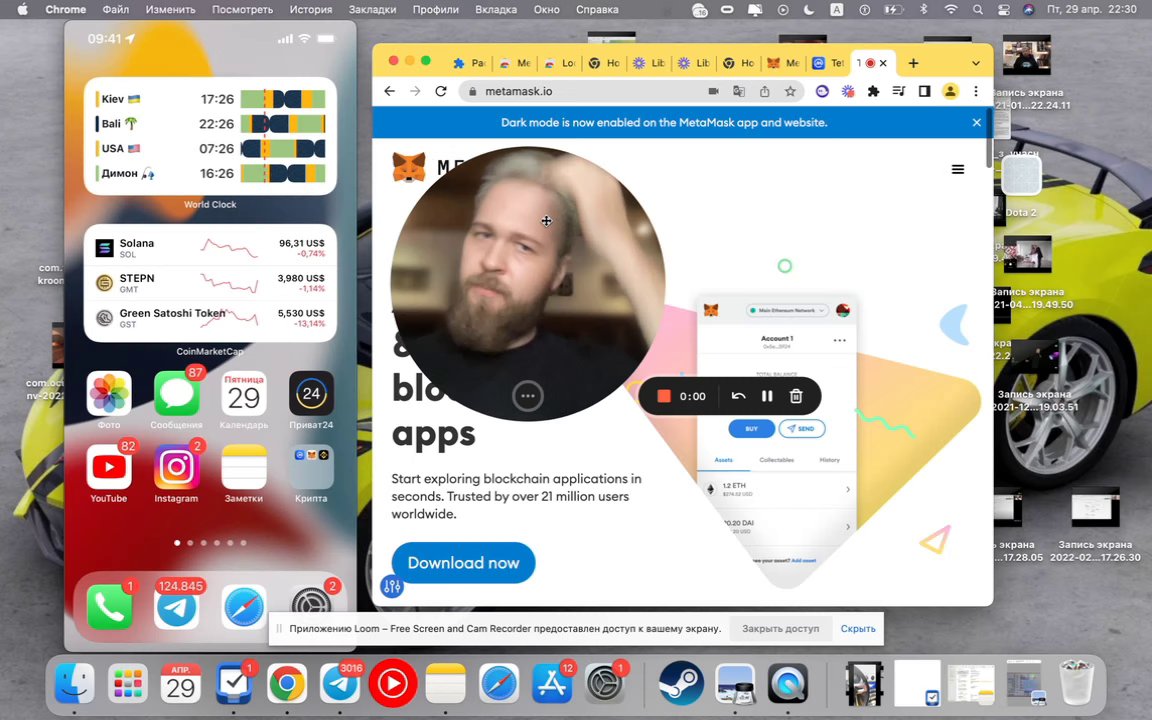Viewport: 1152px width, 720px height.
Task: Open settings sliders icon at page bottom-left
Action: (x=392, y=586)
